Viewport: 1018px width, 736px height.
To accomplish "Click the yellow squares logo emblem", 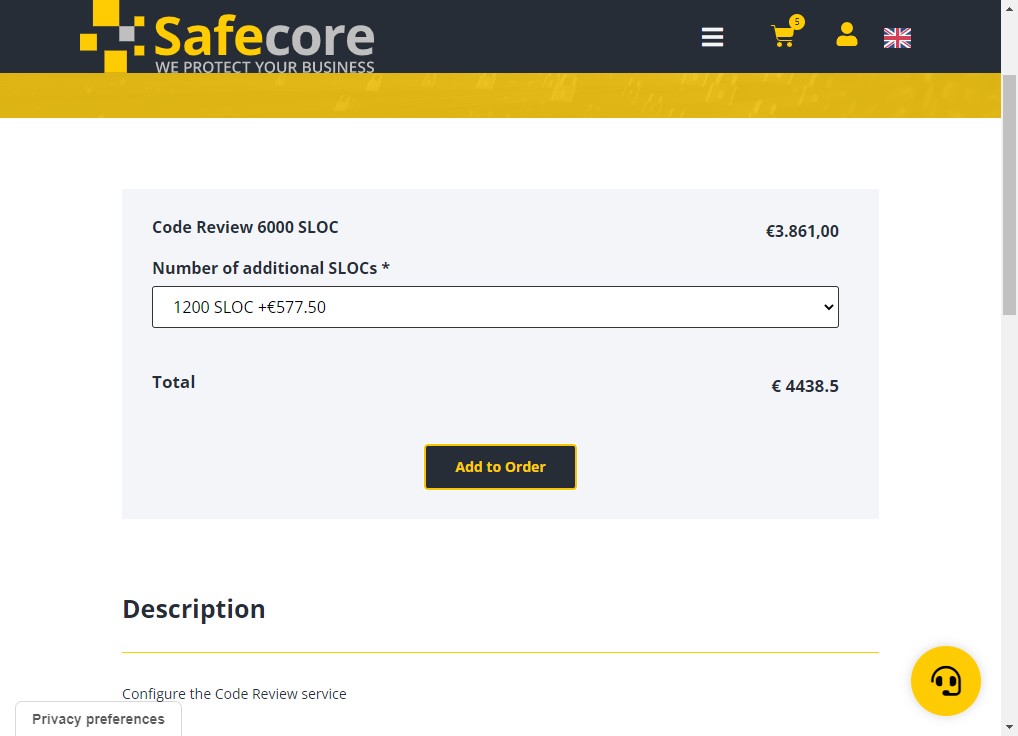I will (x=112, y=36).
